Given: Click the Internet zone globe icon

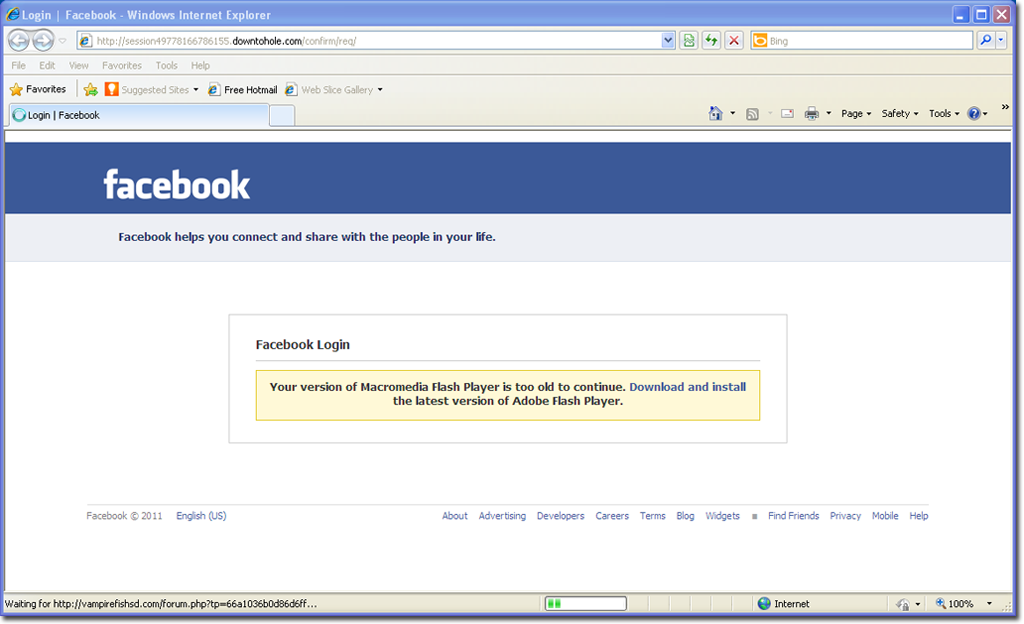Looking at the screenshot, I should coord(764,604).
